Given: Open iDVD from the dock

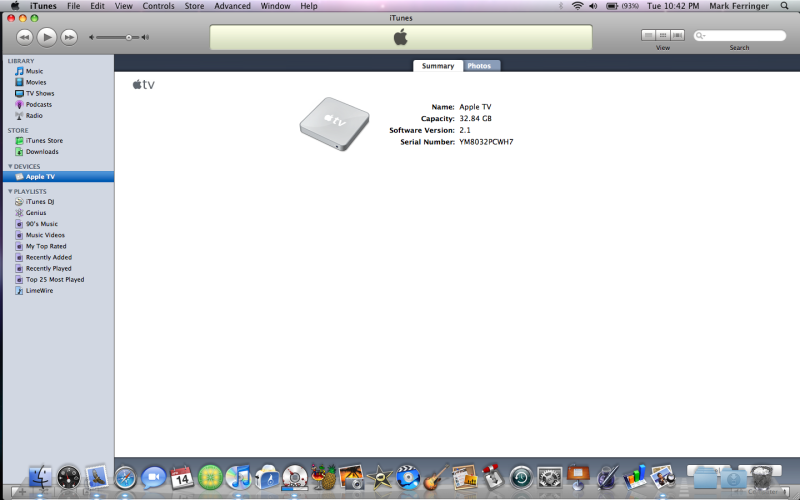Looking at the screenshot, I should tap(408, 478).
